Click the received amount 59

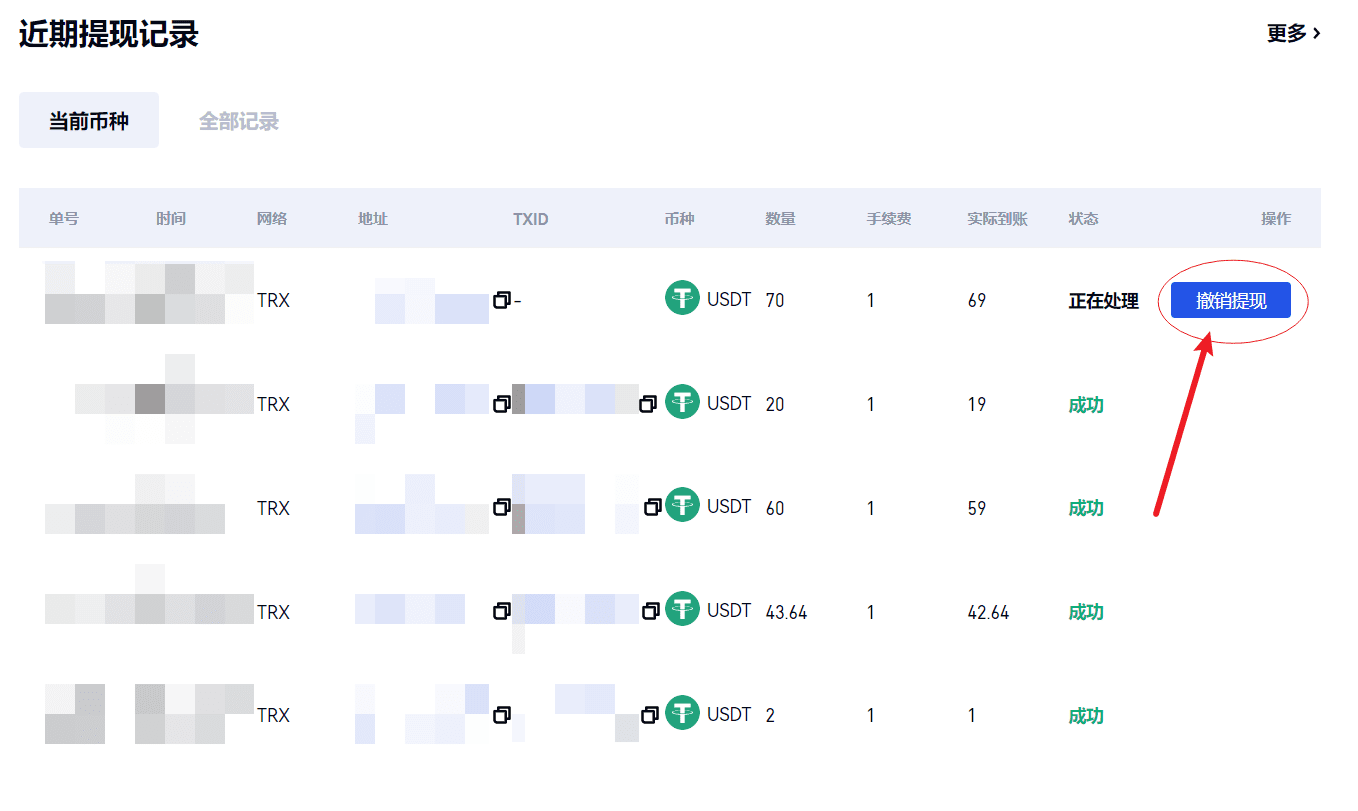[x=977, y=508]
